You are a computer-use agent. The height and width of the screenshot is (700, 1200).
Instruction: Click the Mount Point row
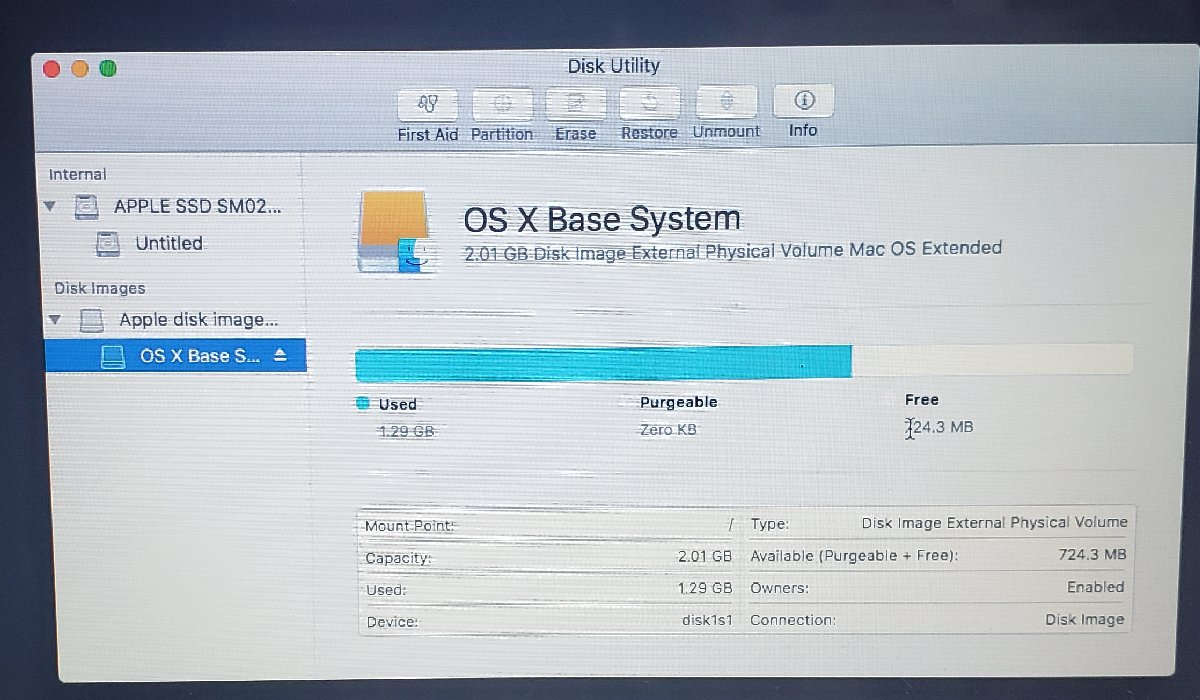click(548, 525)
